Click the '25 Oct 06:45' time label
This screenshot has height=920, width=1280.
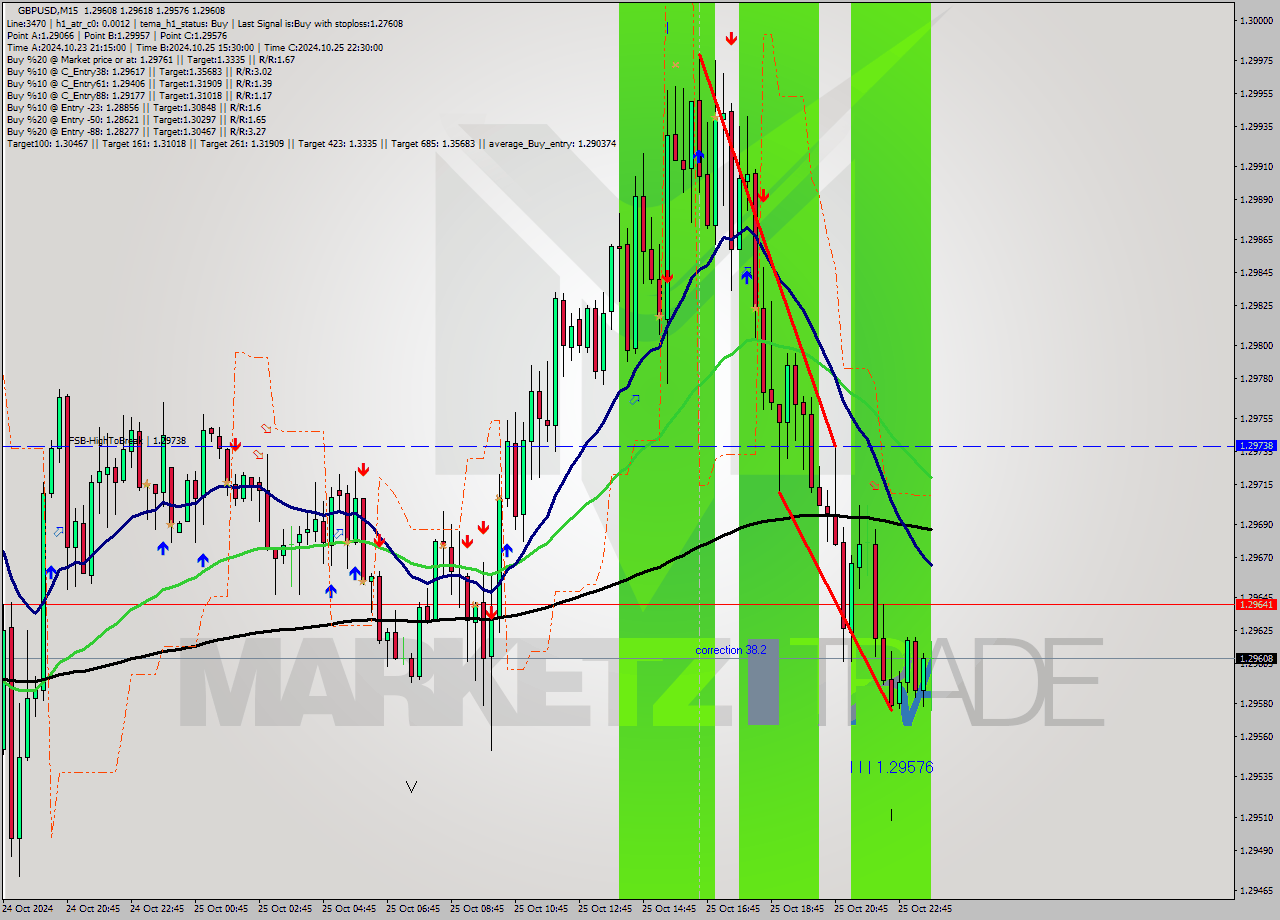coord(413,909)
